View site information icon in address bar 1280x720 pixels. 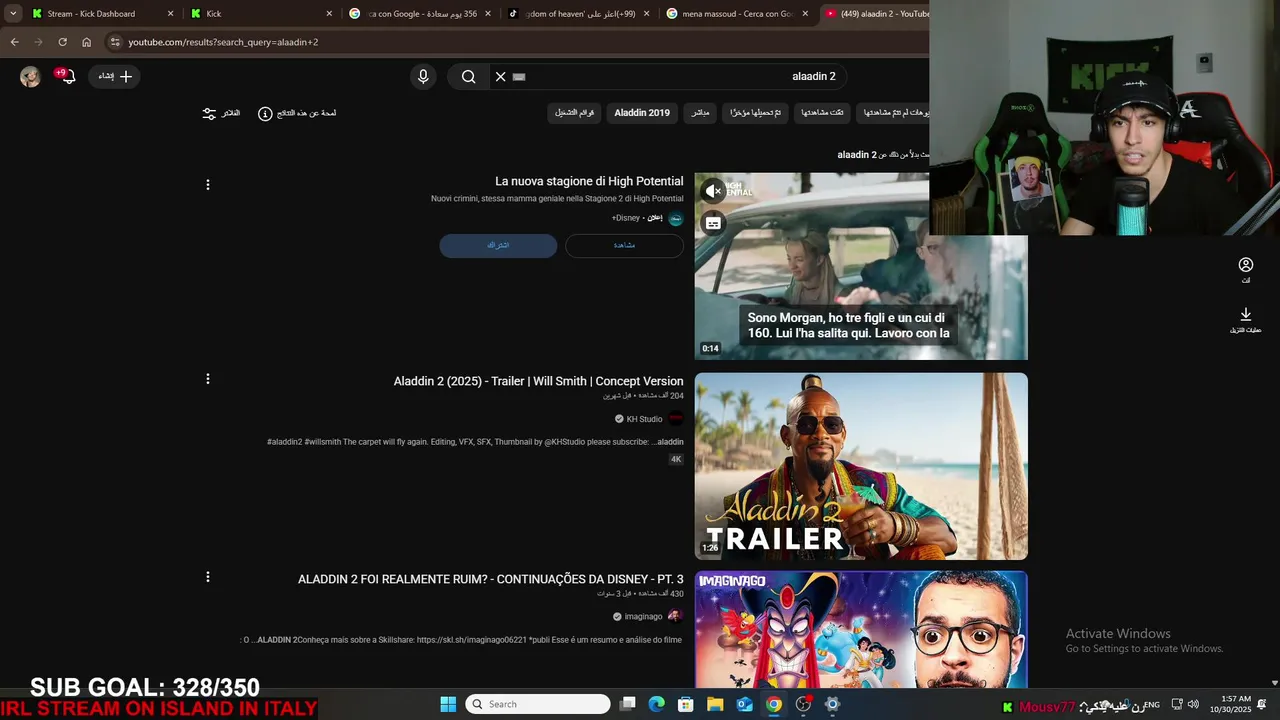(x=115, y=42)
